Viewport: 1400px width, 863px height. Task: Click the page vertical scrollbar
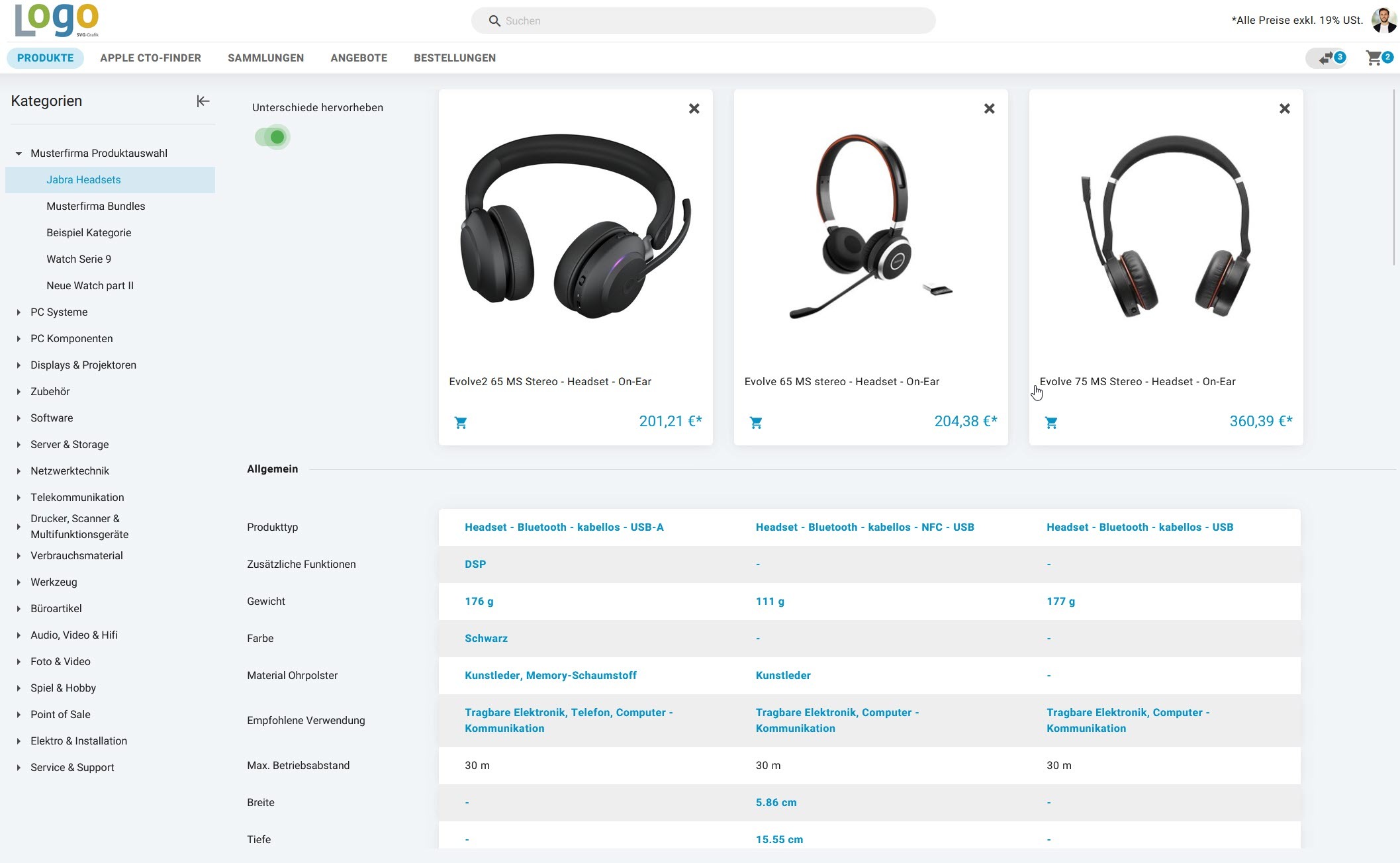[x=1395, y=177]
